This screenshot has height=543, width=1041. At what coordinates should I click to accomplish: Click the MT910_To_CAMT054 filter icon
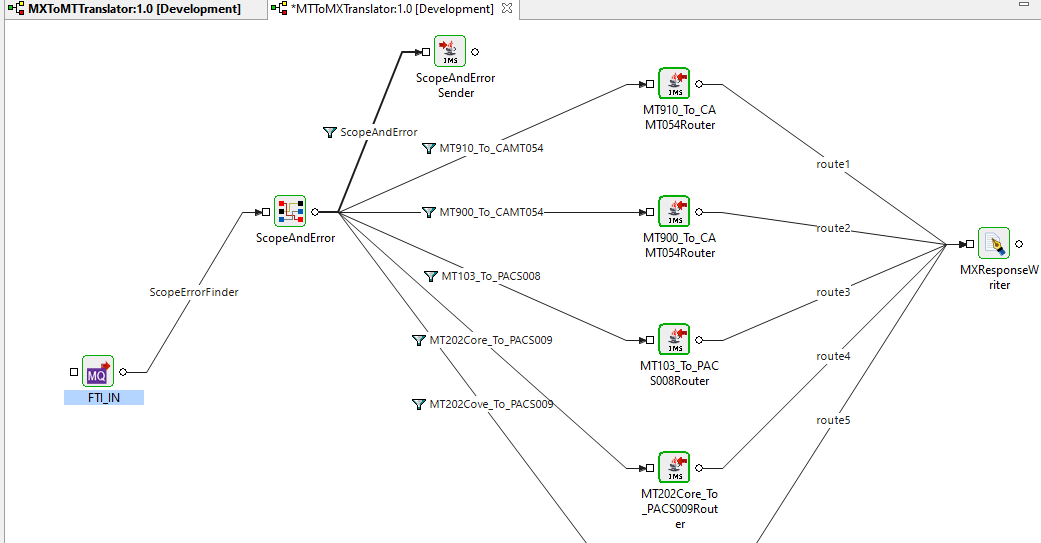(x=429, y=148)
